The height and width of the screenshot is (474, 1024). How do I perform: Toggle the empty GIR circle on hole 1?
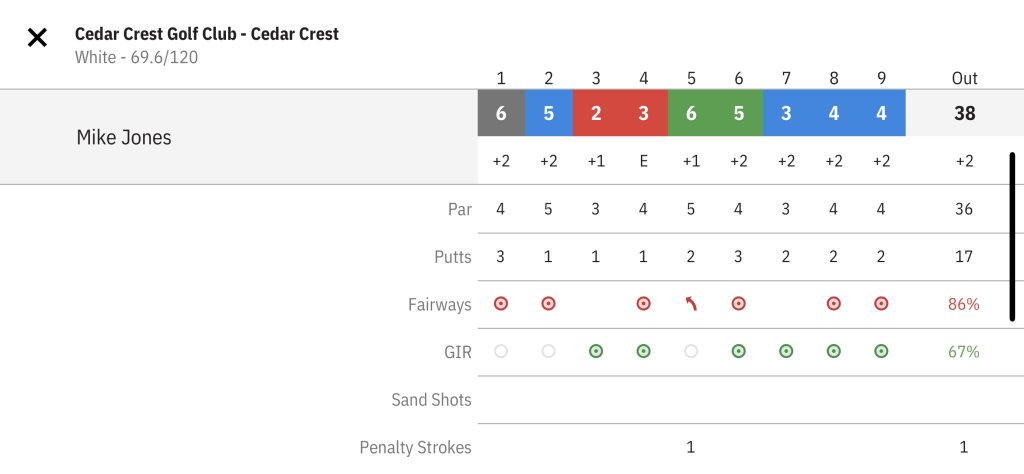click(x=501, y=352)
